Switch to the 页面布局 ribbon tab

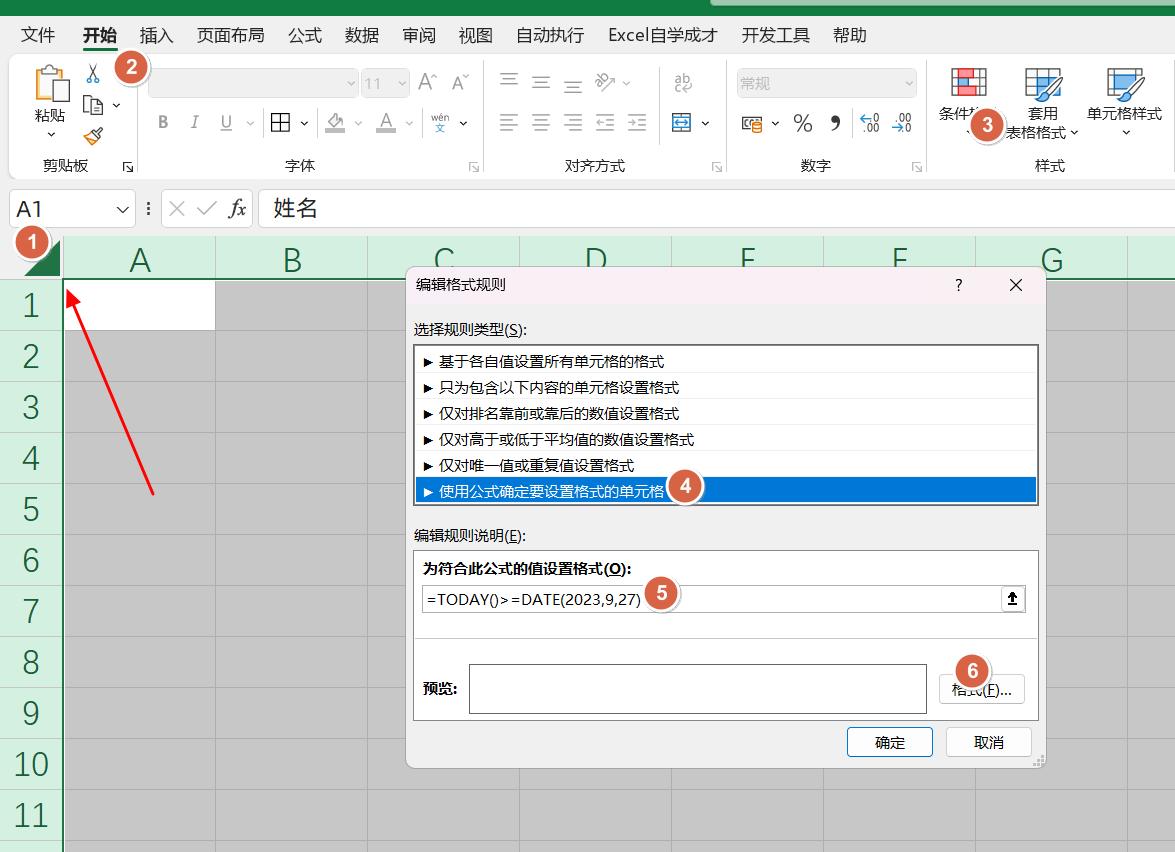230,35
